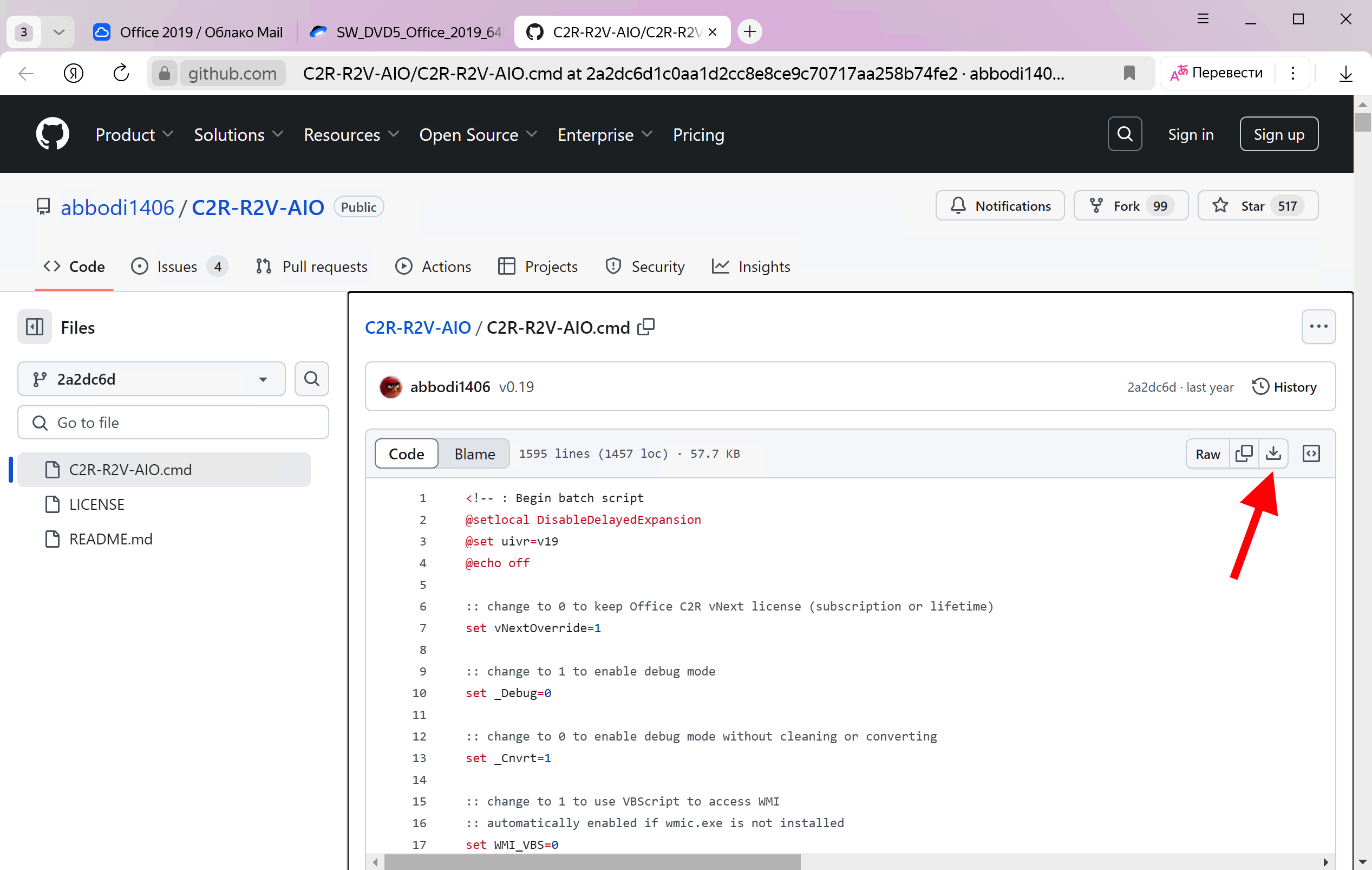Click the Sign up button
The image size is (1372, 870).
click(1278, 134)
